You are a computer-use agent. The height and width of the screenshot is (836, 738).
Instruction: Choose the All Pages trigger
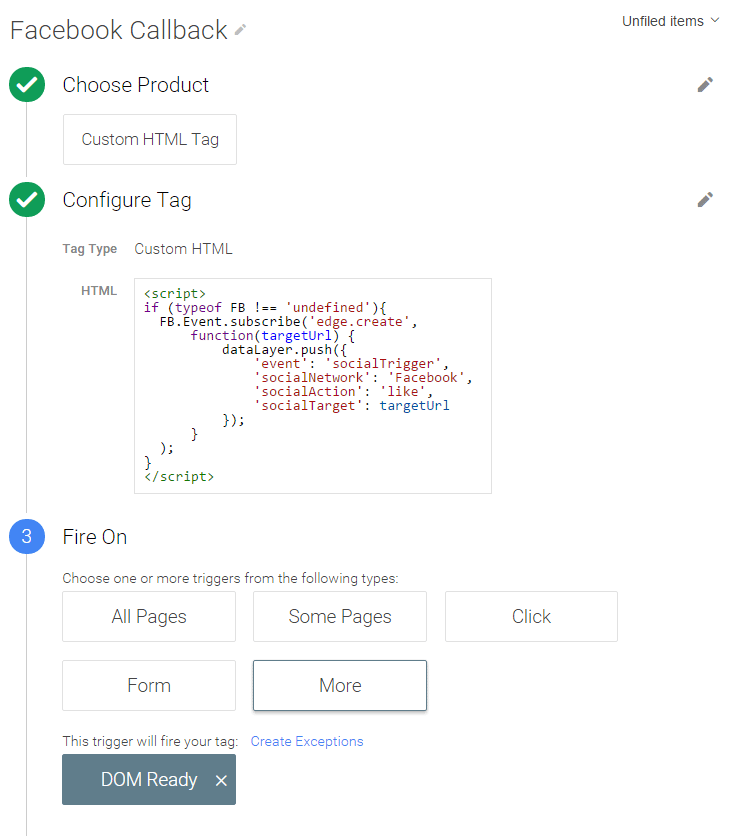click(149, 616)
